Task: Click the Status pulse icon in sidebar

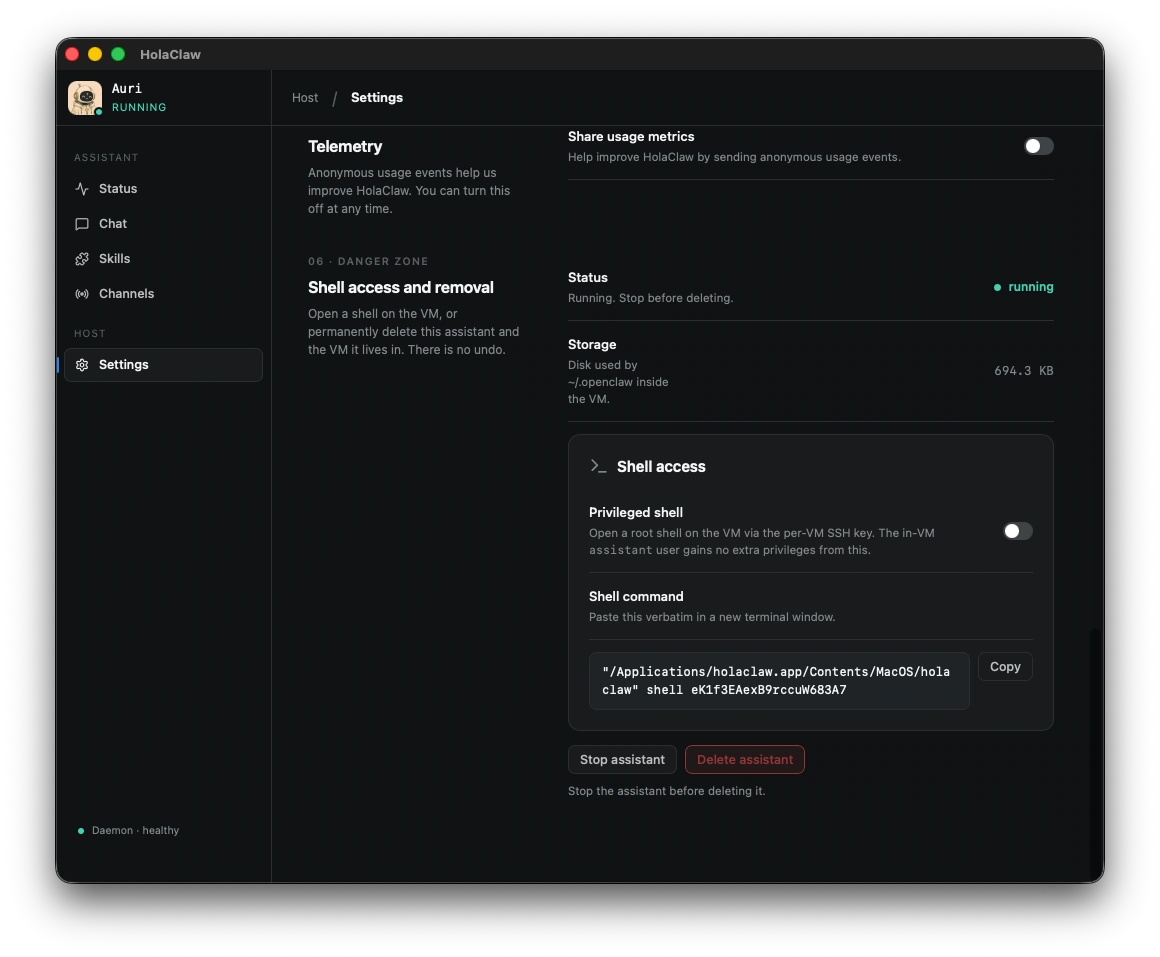Action: (82, 189)
